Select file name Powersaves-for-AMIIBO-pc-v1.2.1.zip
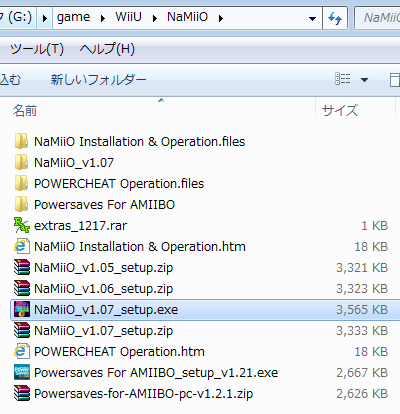Image resolution: width=400 pixels, height=414 pixels. pos(143,394)
